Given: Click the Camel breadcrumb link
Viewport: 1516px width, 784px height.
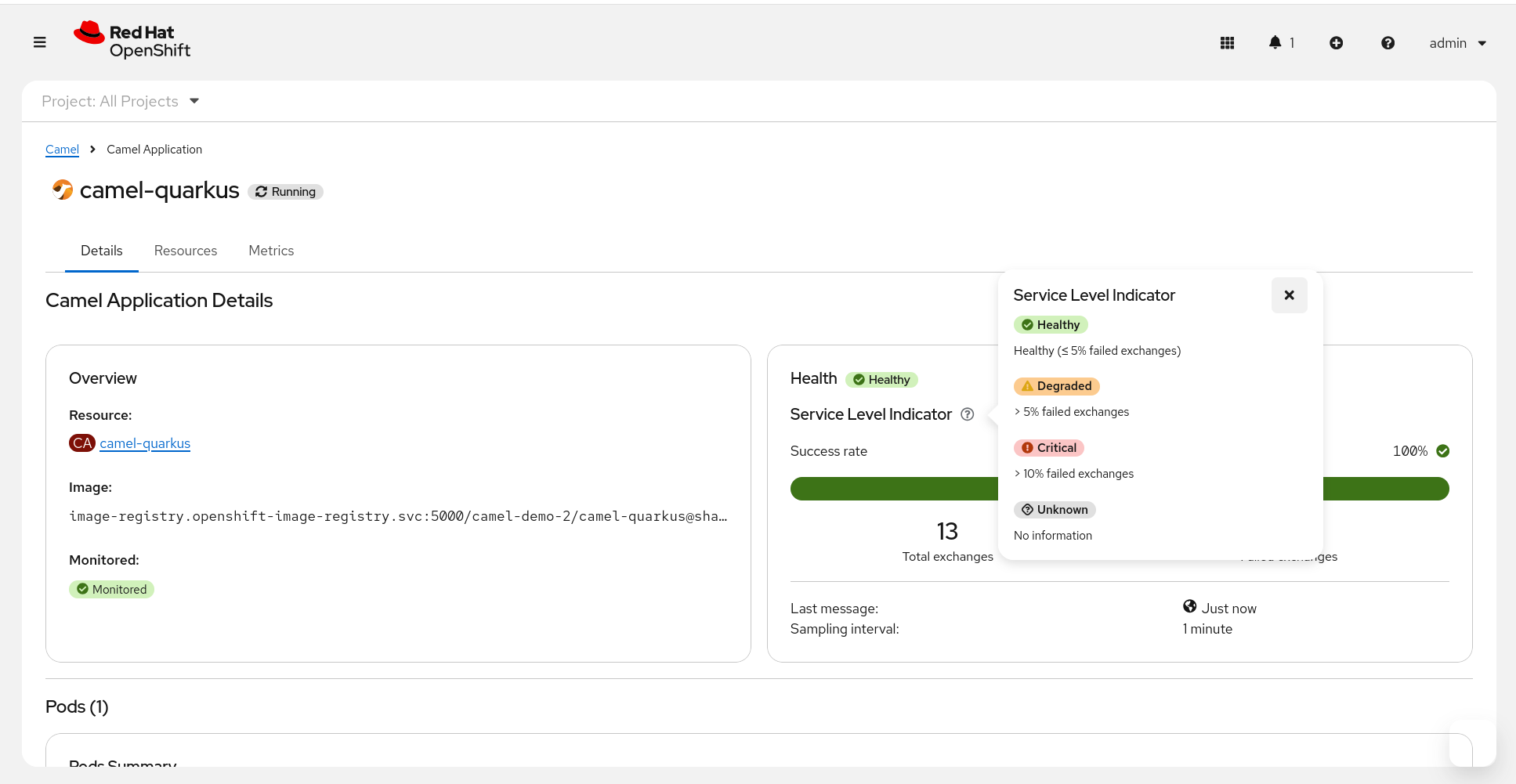Looking at the screenshot, I should [x=62, y=150].
